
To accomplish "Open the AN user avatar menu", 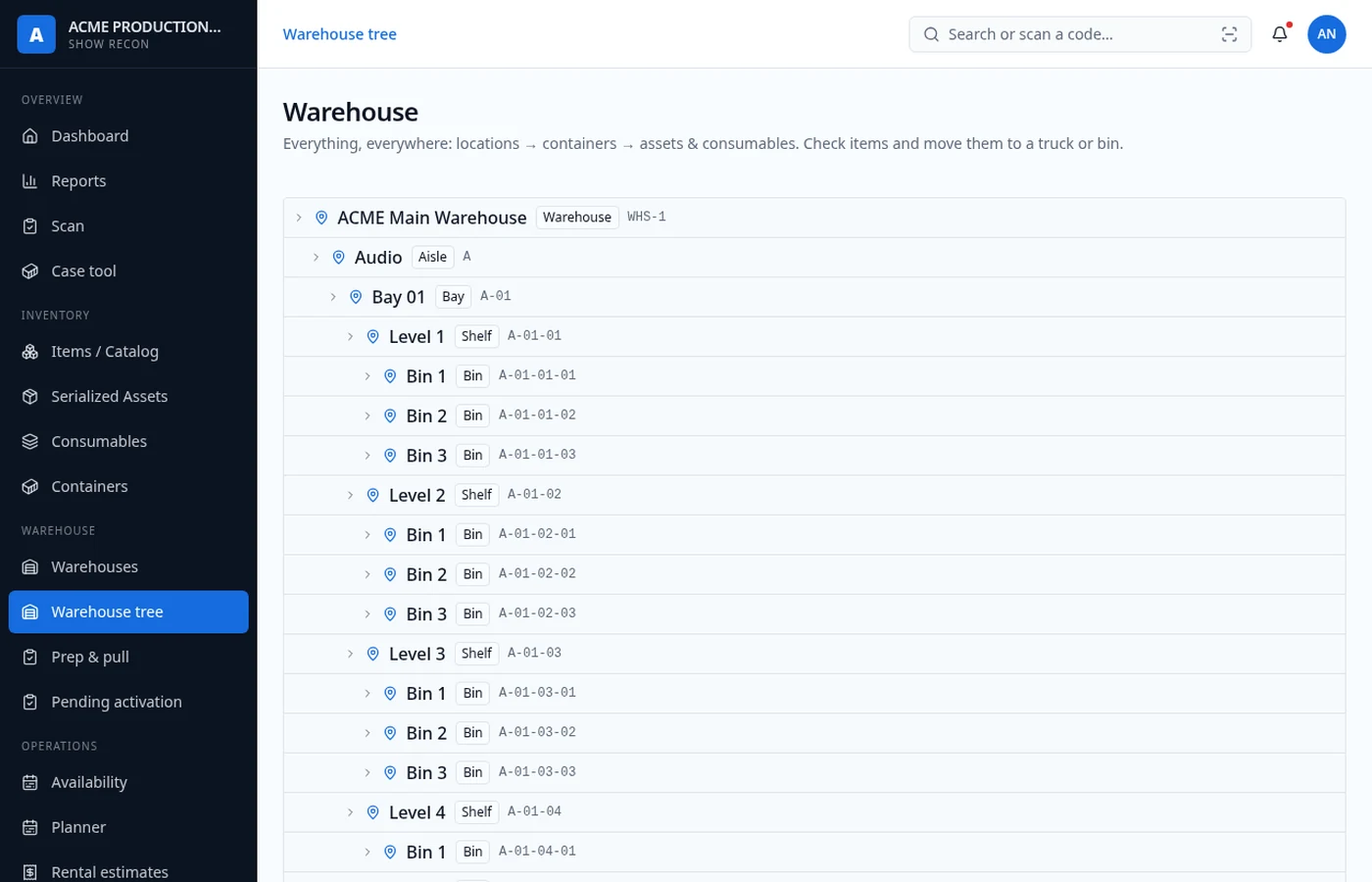I will 1326,34.
